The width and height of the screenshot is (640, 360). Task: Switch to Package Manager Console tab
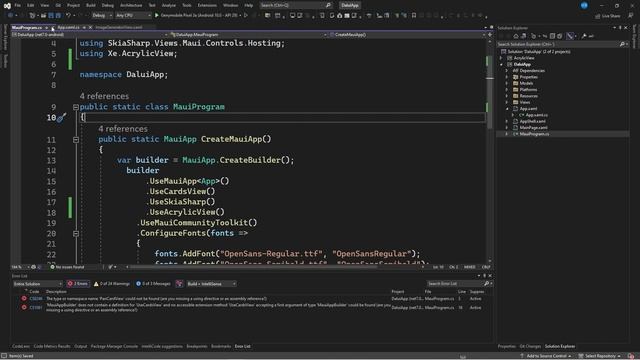[114, 347]
